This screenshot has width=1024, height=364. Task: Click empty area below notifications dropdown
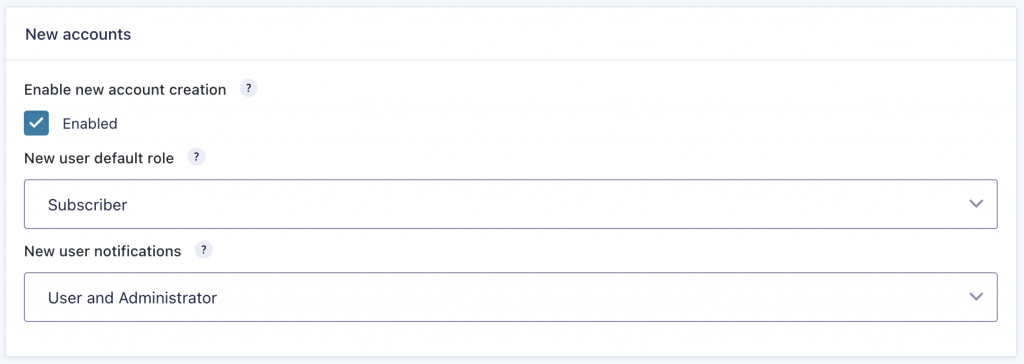point(511,339)
